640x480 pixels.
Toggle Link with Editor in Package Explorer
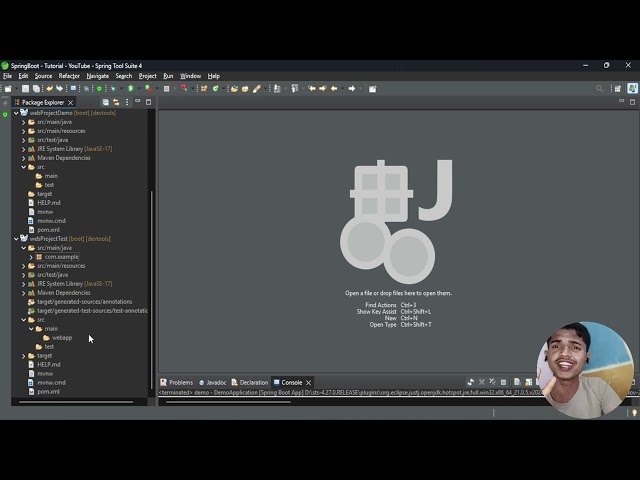pos(116,102)
